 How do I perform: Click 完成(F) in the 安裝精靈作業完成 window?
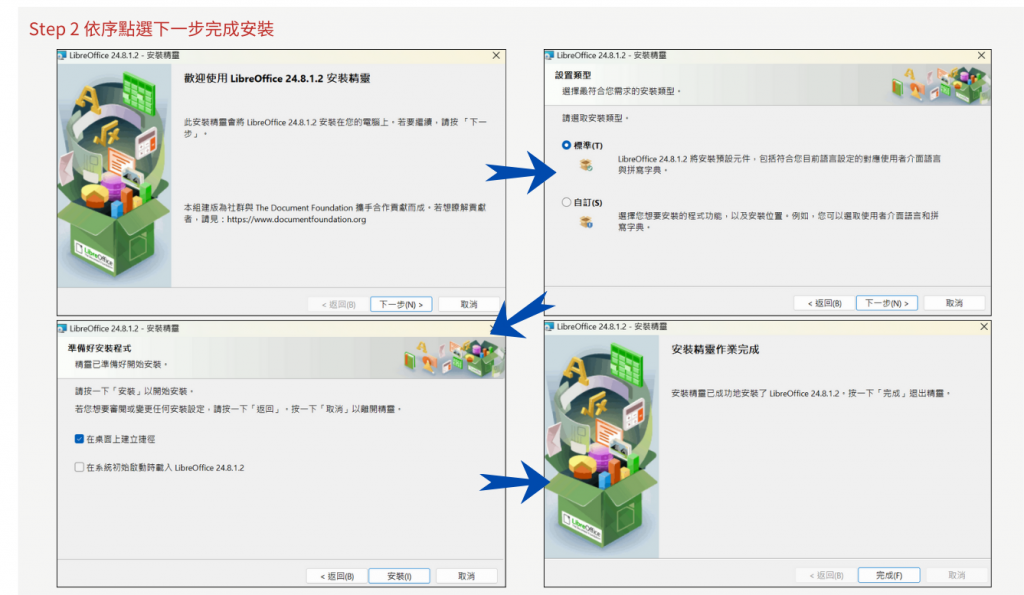(889, 575)
